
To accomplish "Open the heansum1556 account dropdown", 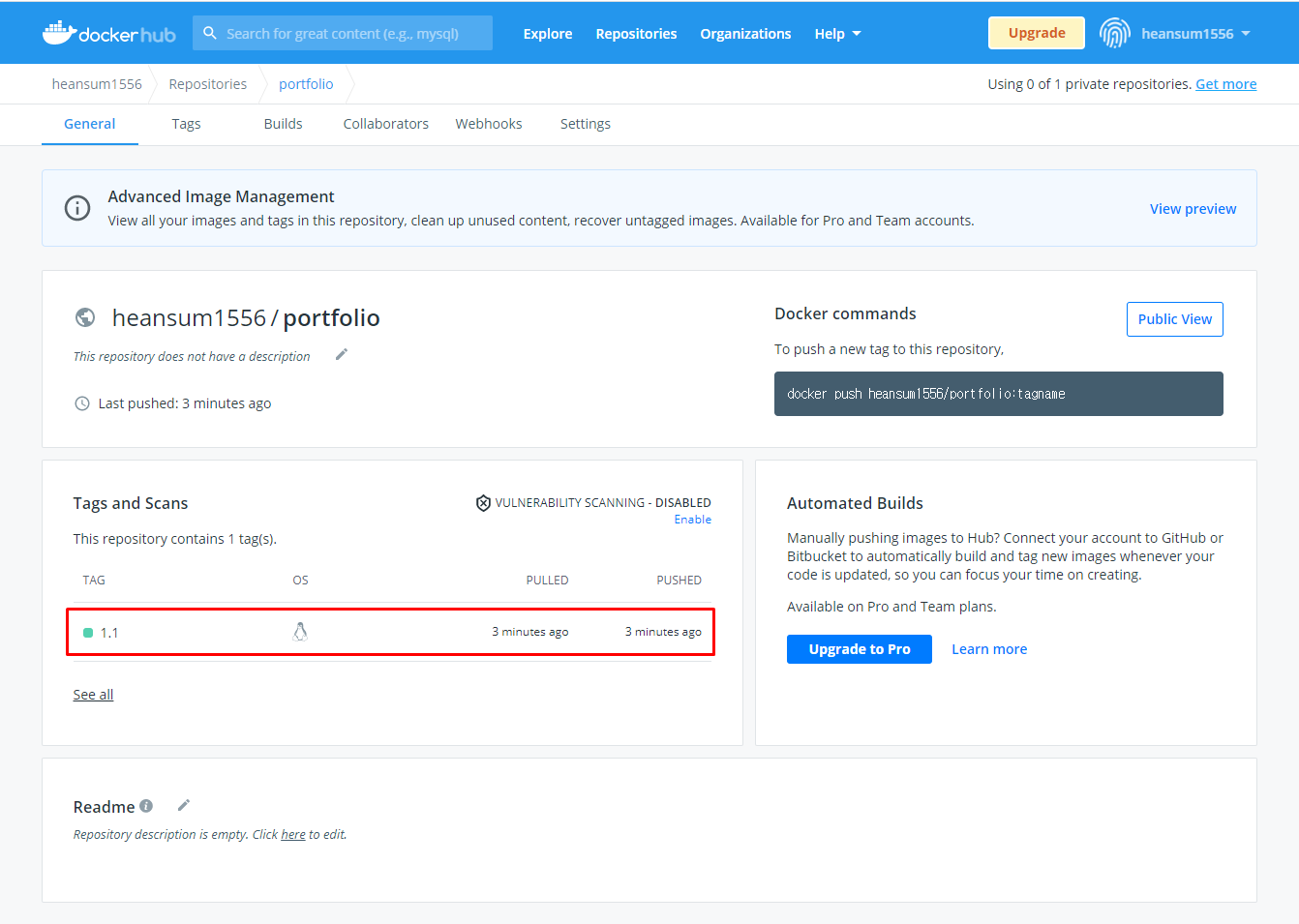I will (x=1196, y=34).
